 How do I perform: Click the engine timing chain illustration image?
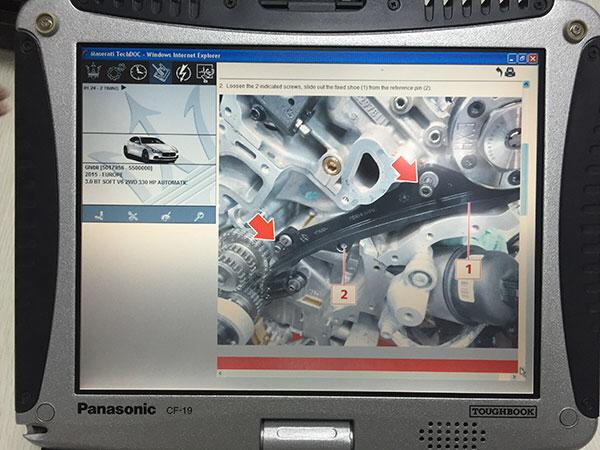coord(369,221)
